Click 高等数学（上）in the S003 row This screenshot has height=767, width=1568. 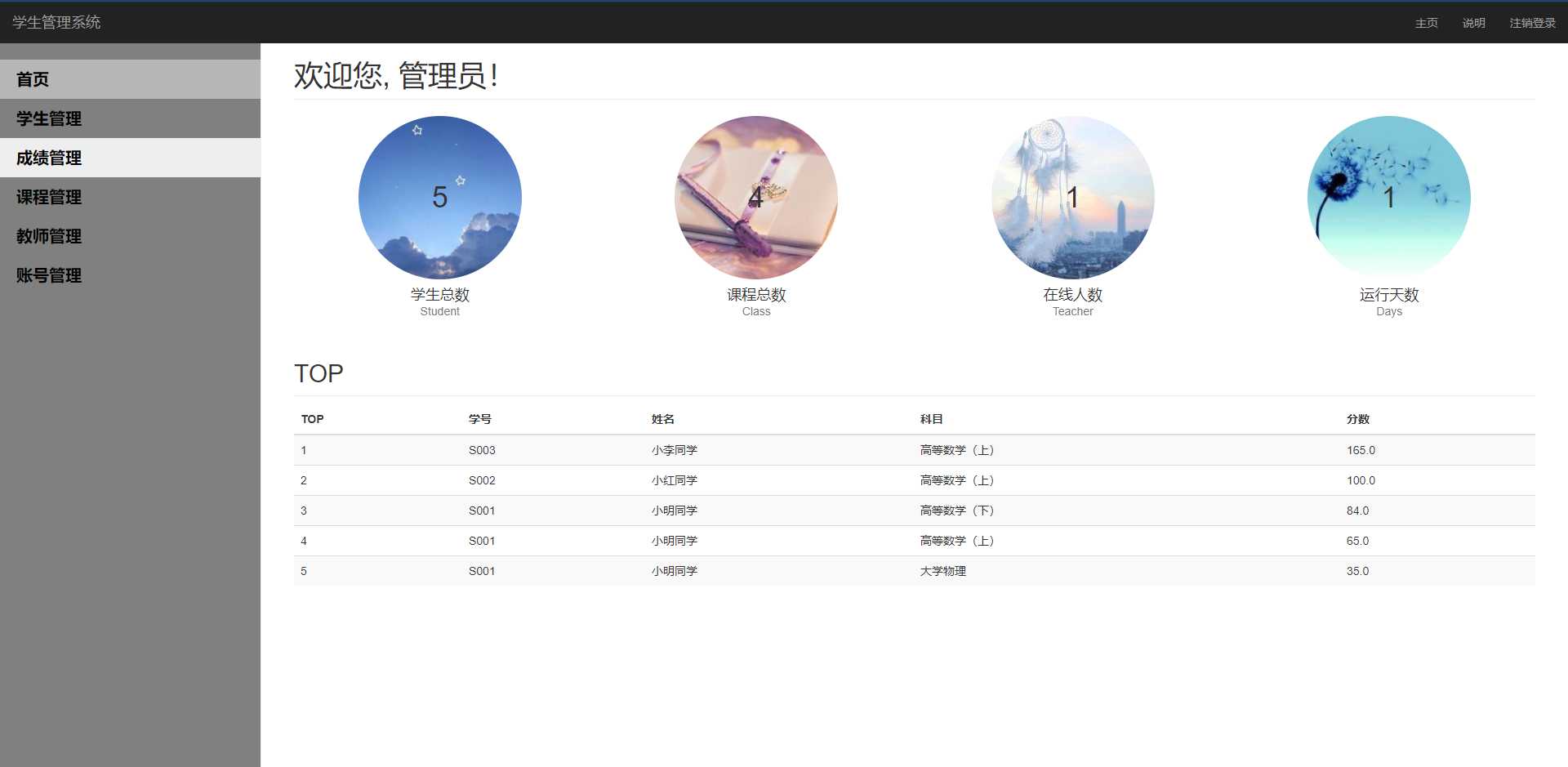click(x=957, y=450)
